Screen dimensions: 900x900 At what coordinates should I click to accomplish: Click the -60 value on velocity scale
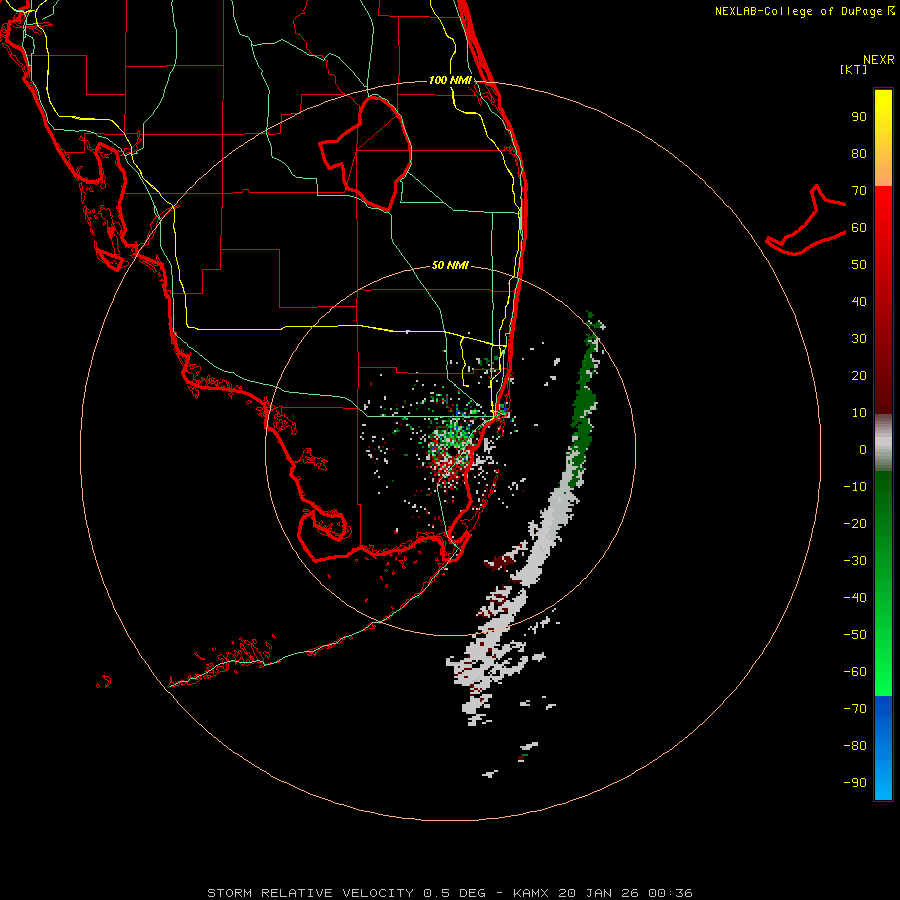pyautogui.click(x=855, y=672)
